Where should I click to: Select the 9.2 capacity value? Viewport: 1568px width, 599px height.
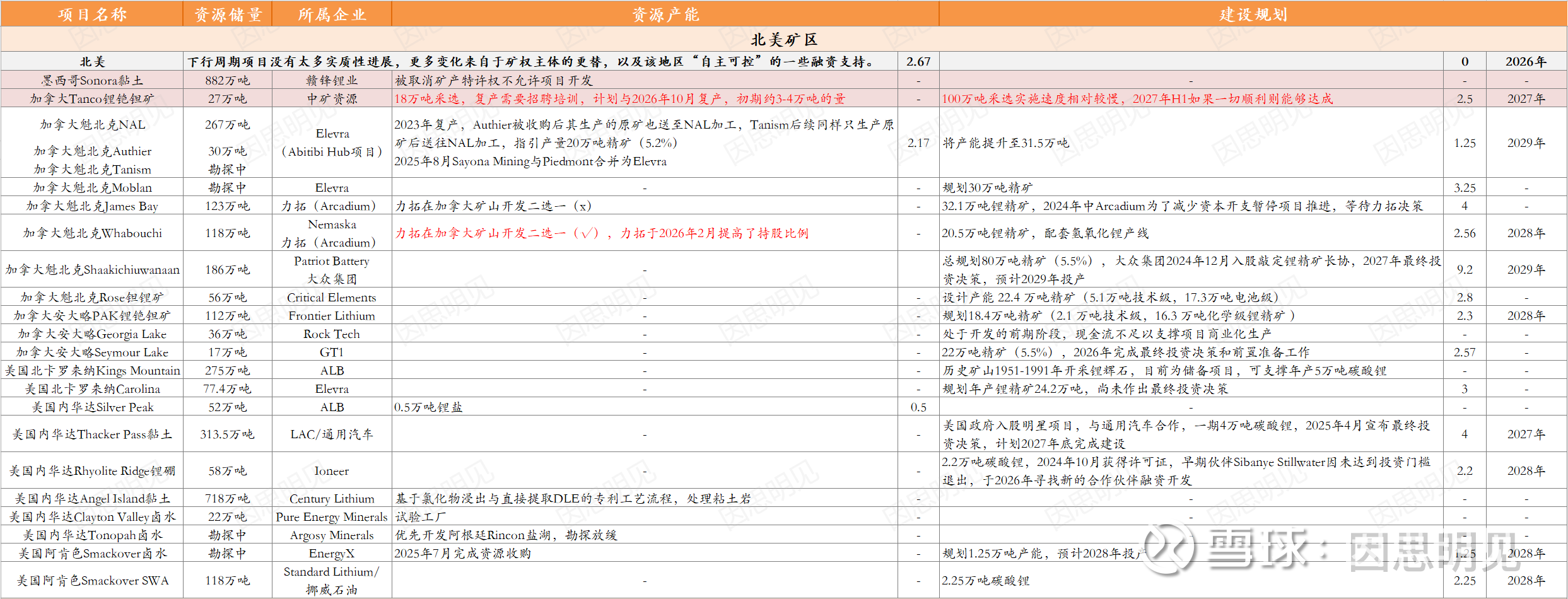click(x=1465, y=269)
